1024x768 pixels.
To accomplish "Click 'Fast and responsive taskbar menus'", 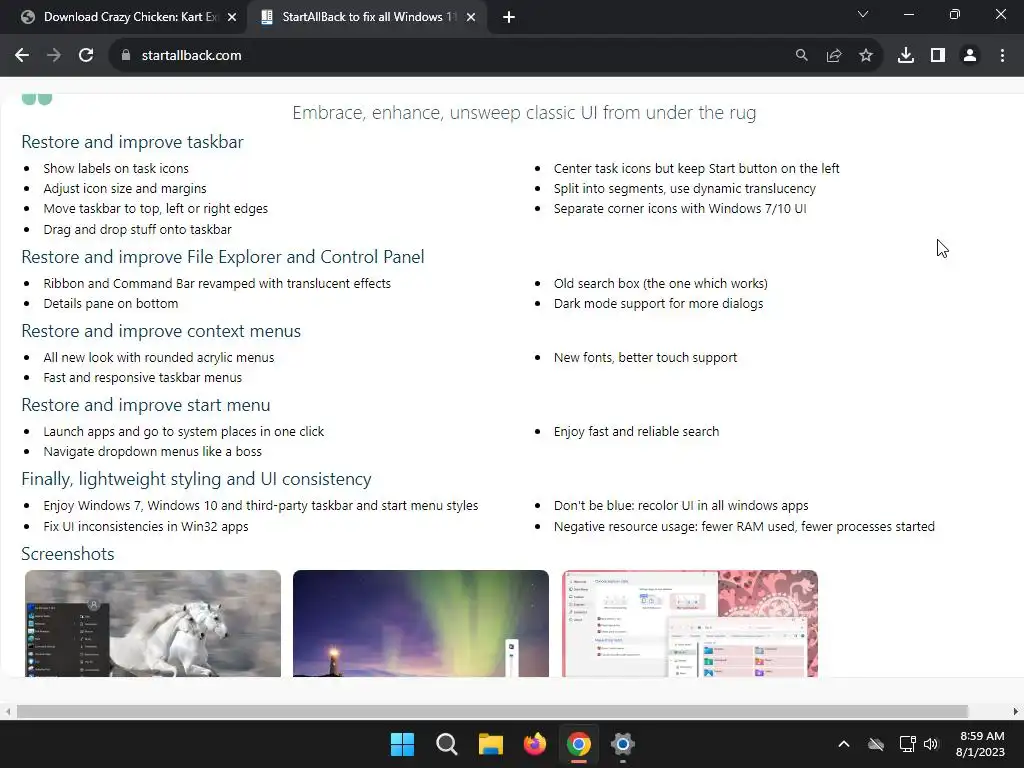I will click(x=142, y=377).
